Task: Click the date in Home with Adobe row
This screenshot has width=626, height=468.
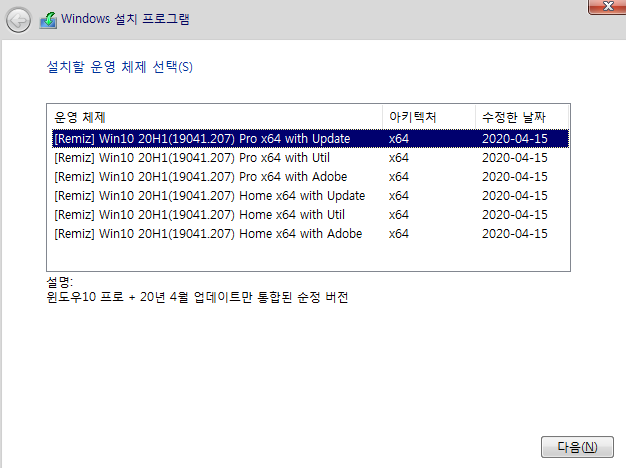Action: [x=515, y=234]
